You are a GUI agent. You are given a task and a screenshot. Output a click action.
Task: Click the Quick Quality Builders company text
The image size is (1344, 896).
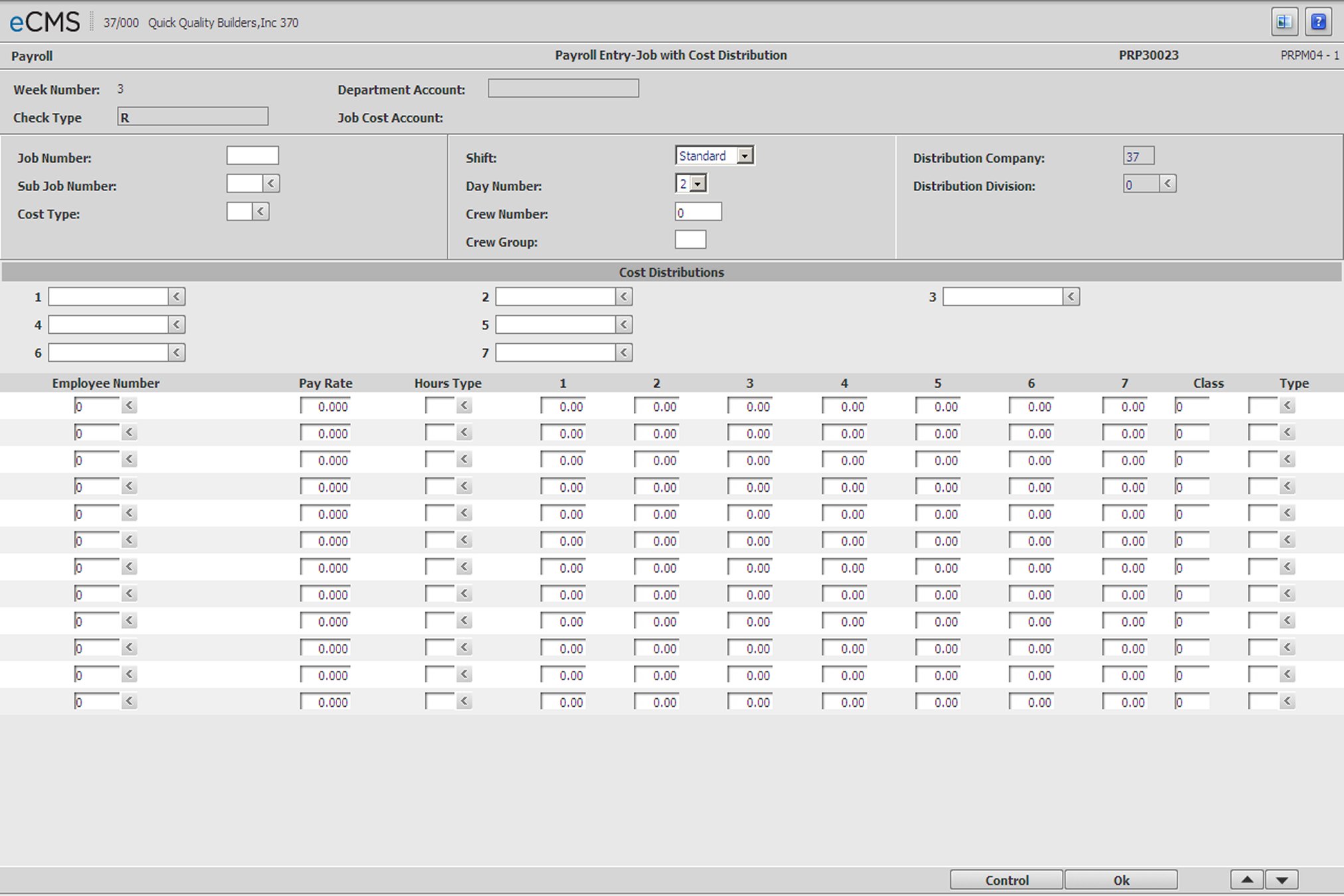223,23
